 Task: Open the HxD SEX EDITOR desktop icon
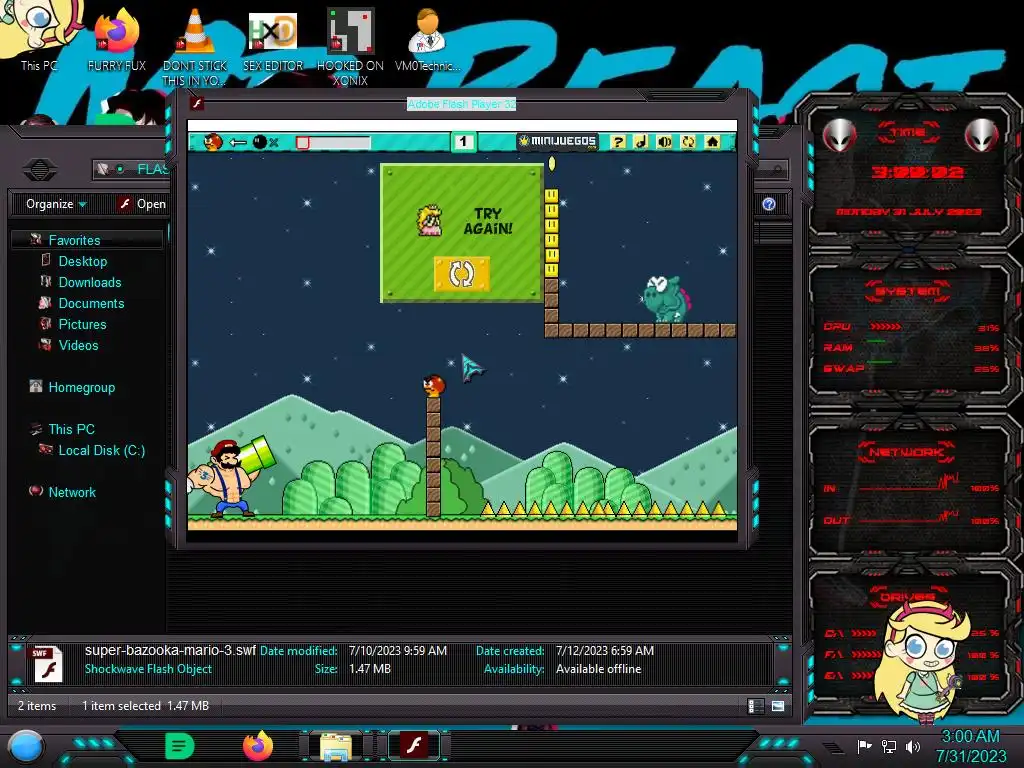pos(273,40)
